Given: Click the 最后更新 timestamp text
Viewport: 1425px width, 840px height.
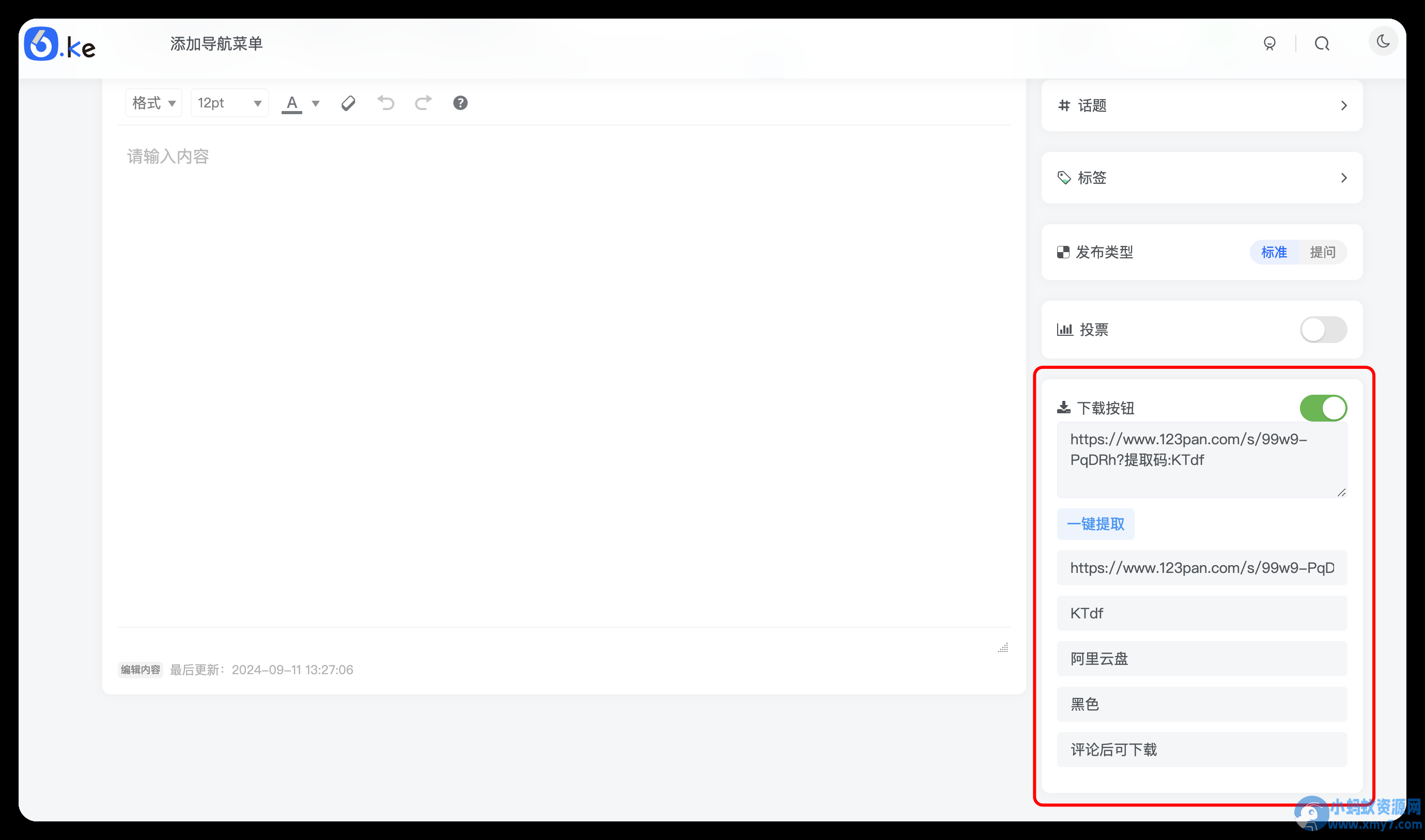Looking at the screenshot, I should 261,670.
